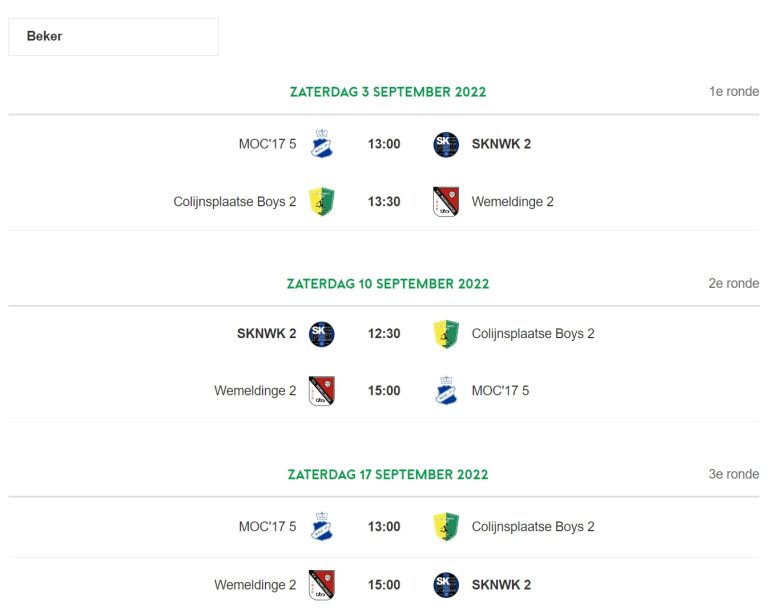This screenshot has width=777, height=610.
Task: Click Colijnsplaatse Boys crest in 12:30 match
Action: [x=446, y=333]
